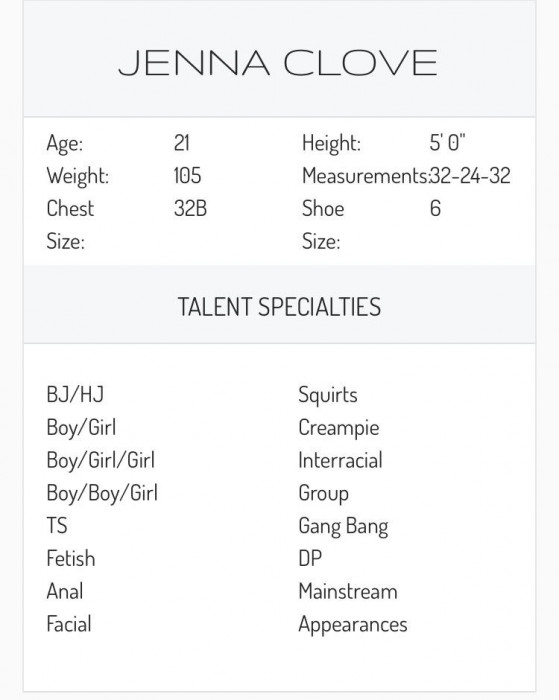Select the Interracial list entry
Screen dimensions: 559x700
click(x=341, y=460)
